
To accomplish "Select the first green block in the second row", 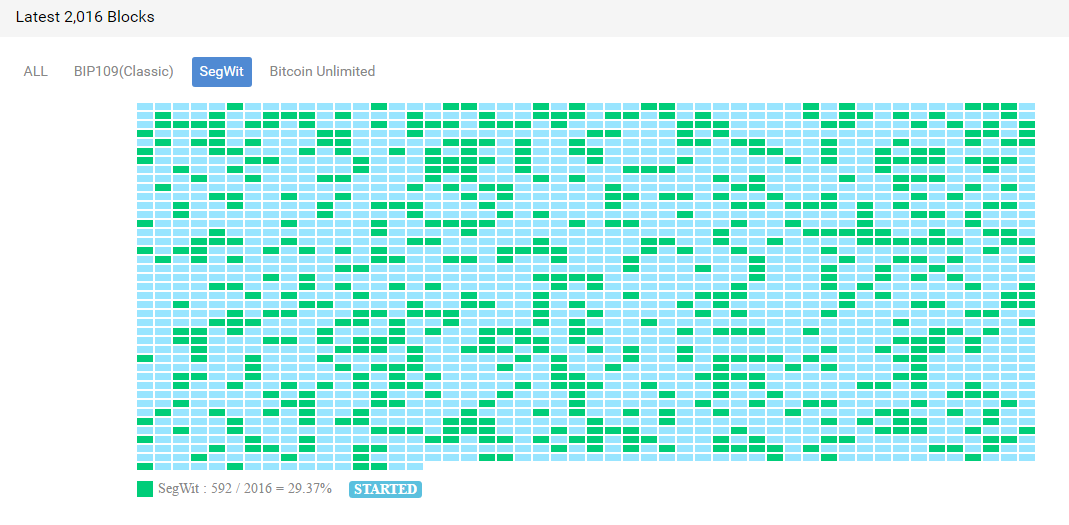I will tap(163, 115).
